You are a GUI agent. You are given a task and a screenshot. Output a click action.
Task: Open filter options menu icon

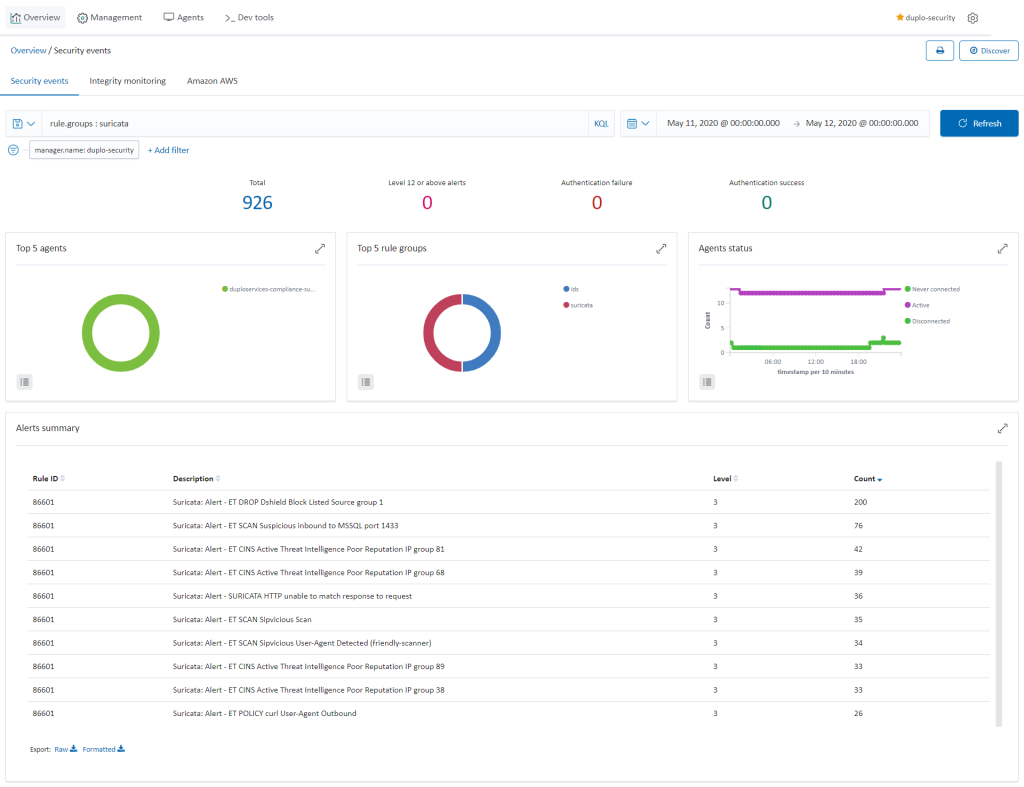tap(14, 150)
